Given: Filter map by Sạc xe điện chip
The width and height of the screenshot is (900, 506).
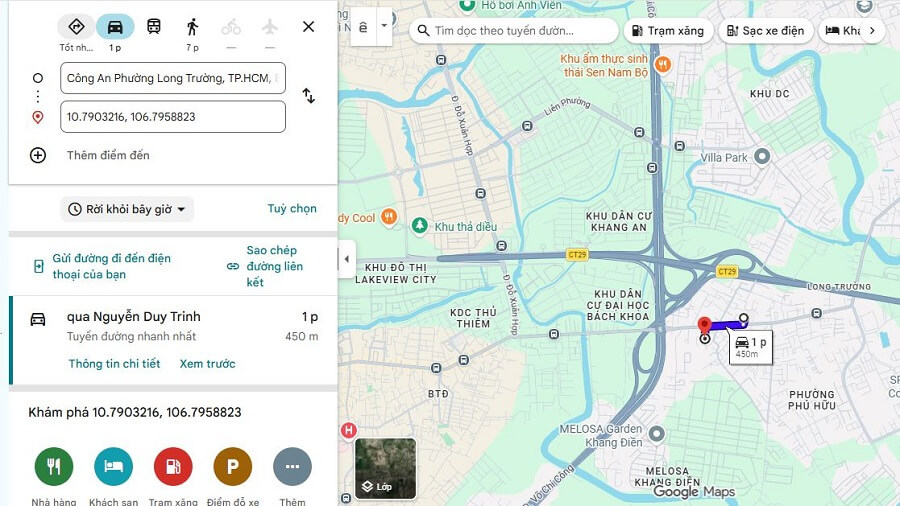Looking at the screenshot, I should 766,30.
